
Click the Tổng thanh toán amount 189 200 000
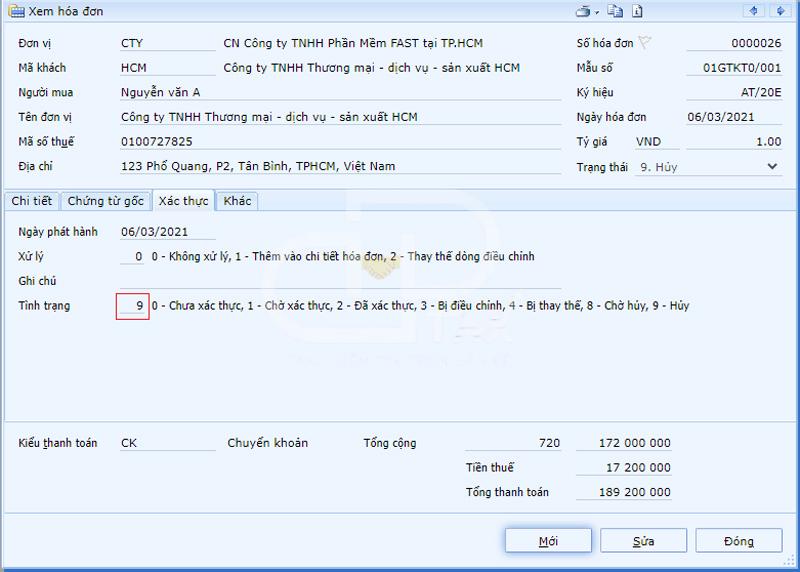click(x=624, y=492)
